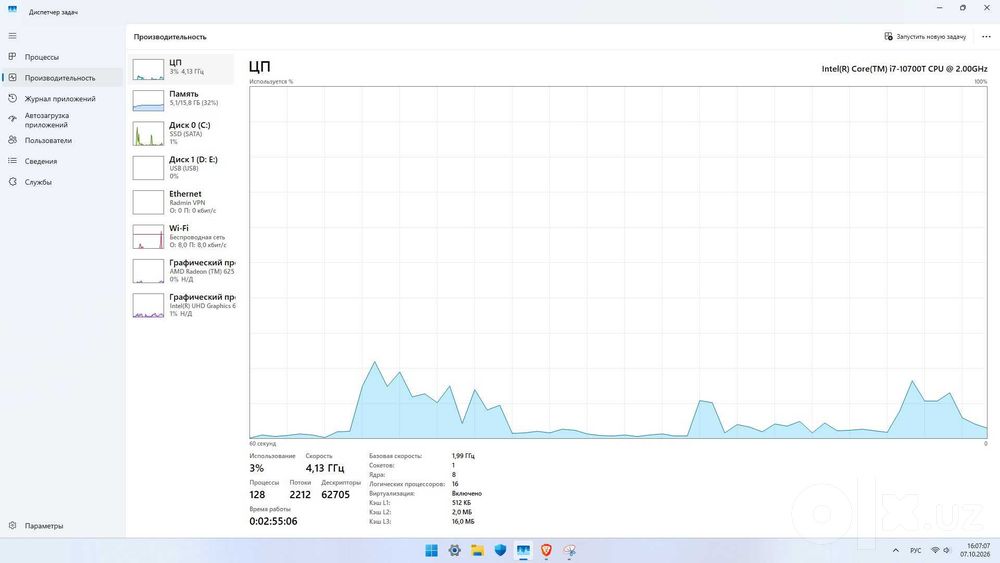This screenshot has width=1000, height=563.
Task: Click the 3% usage value
Action: coord(256,468)
